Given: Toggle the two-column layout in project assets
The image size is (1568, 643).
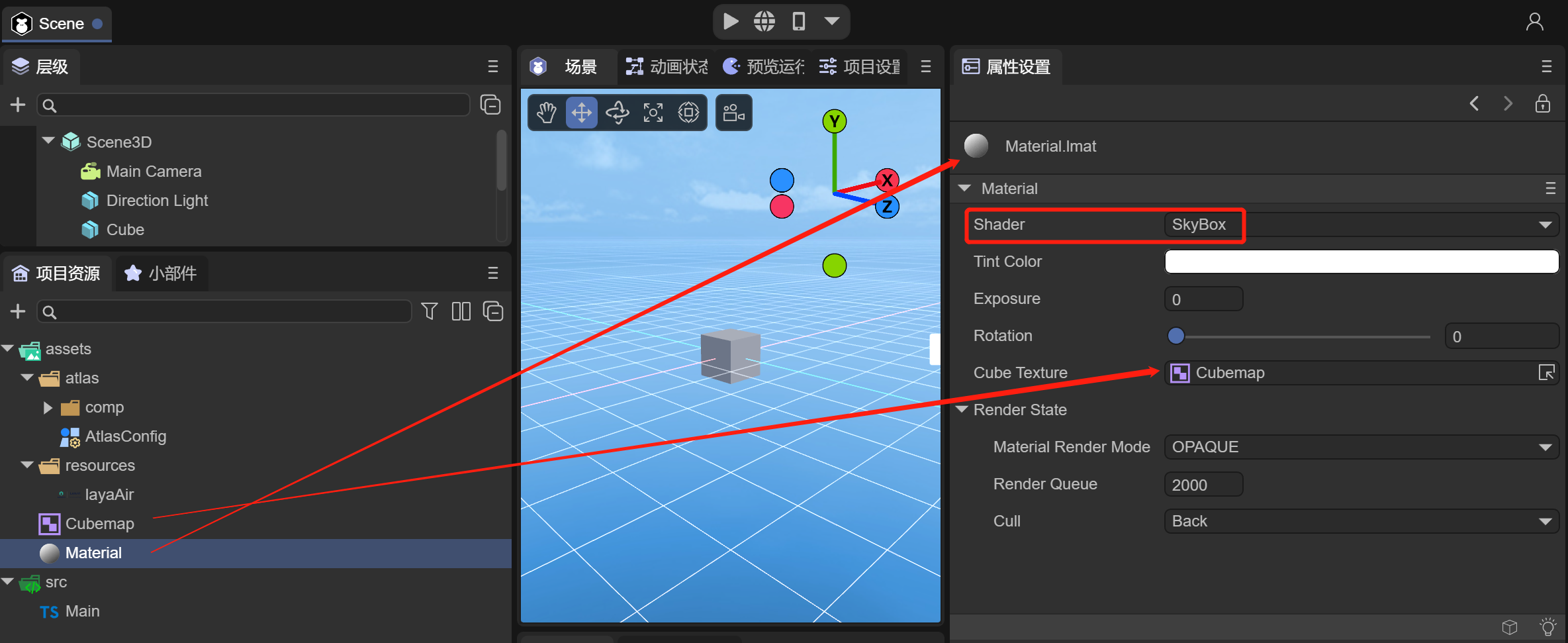Looking at the screenshot, I should (461, 311).
